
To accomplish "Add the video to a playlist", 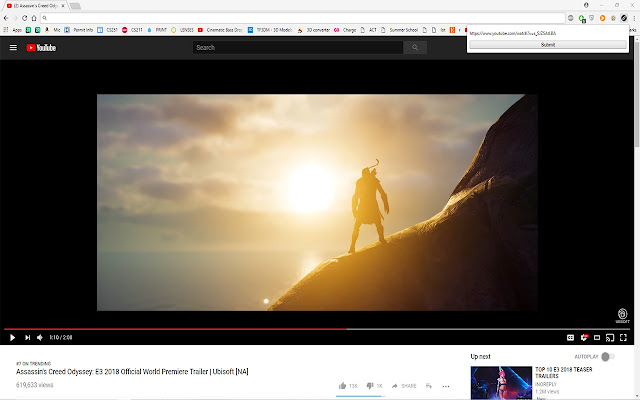I will (429, 386).
